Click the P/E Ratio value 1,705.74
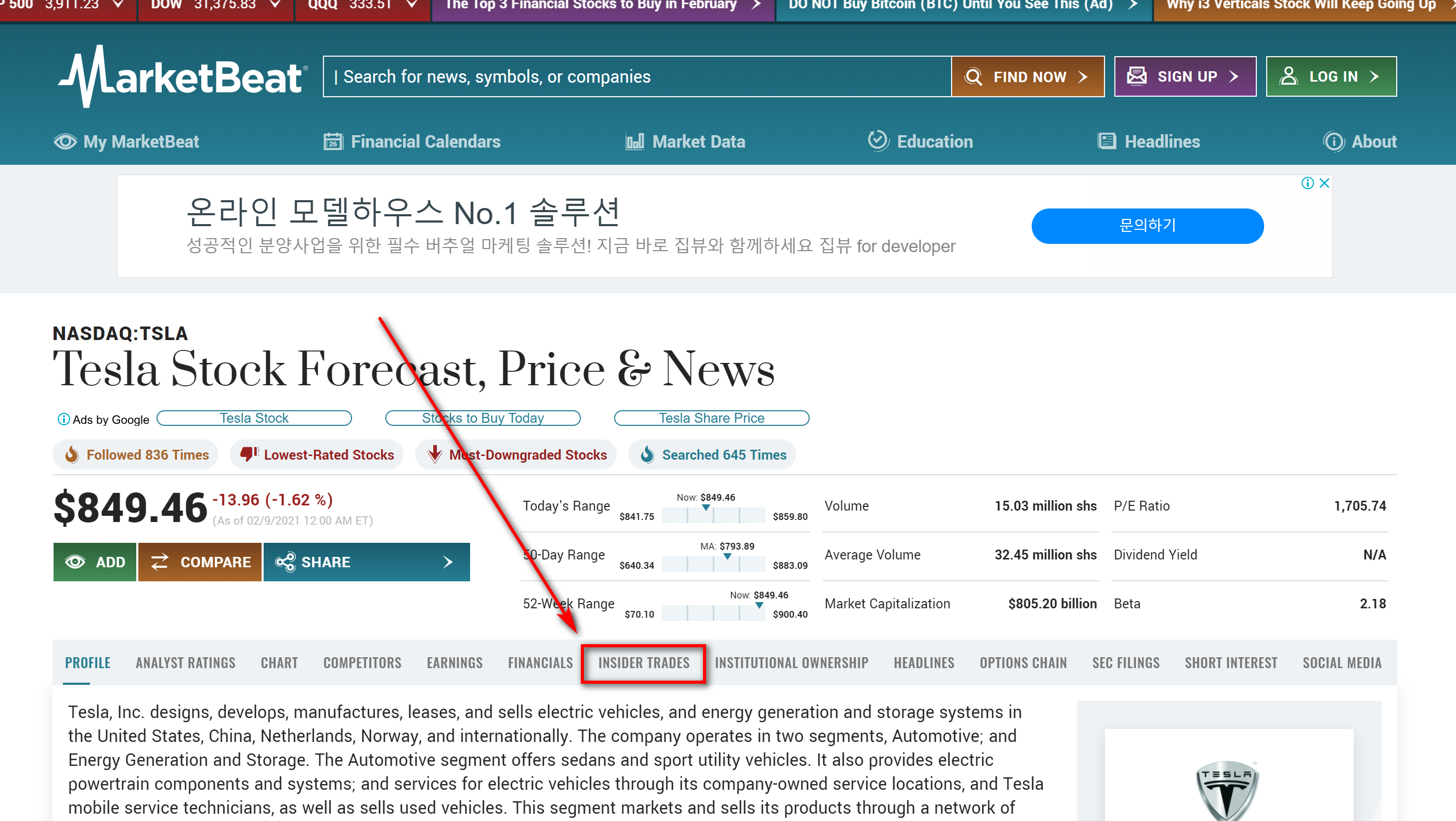The image size is (1456, 821). tap(1360, 506)
